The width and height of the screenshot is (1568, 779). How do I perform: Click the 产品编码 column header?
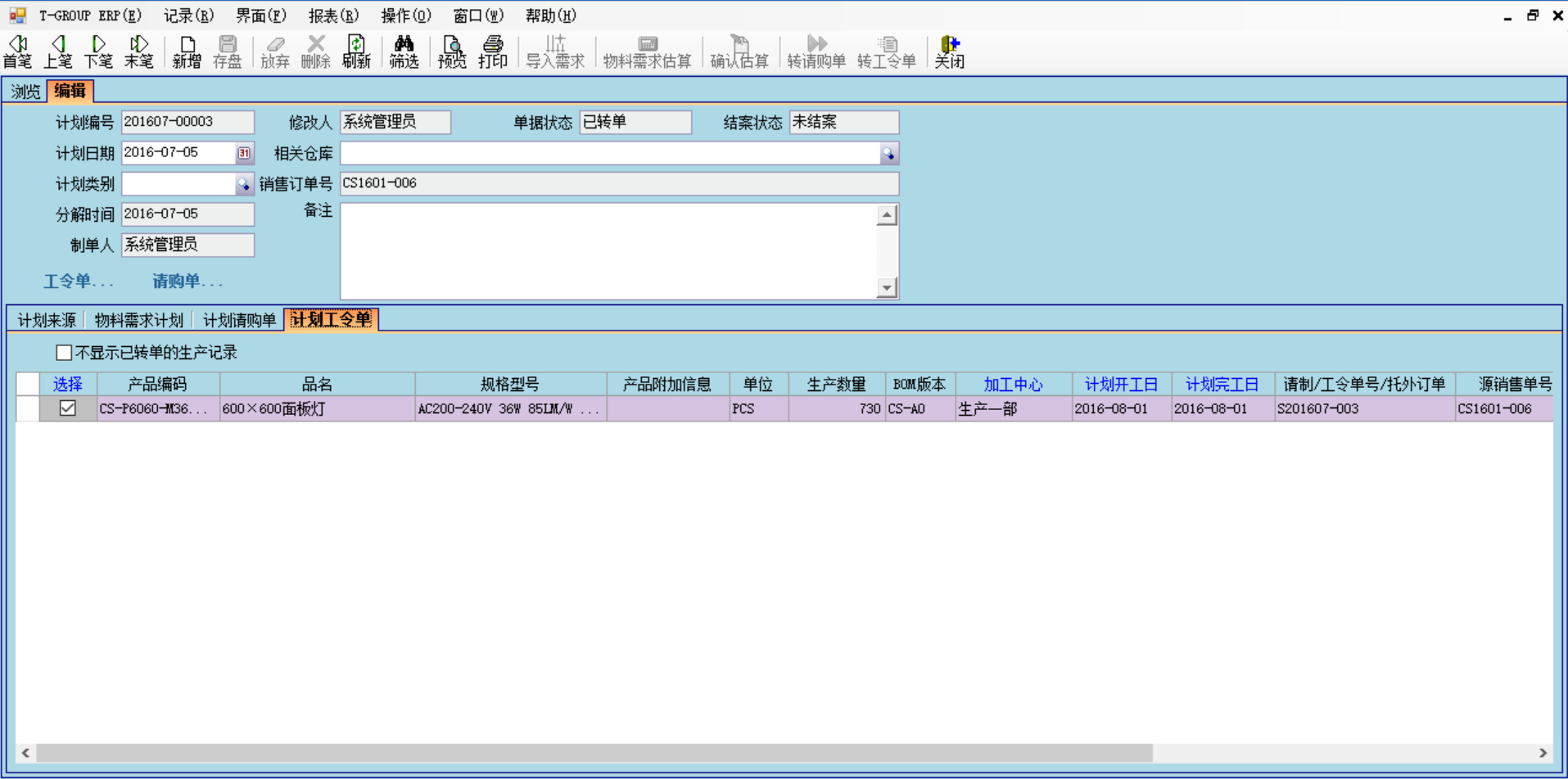point(158,385)
